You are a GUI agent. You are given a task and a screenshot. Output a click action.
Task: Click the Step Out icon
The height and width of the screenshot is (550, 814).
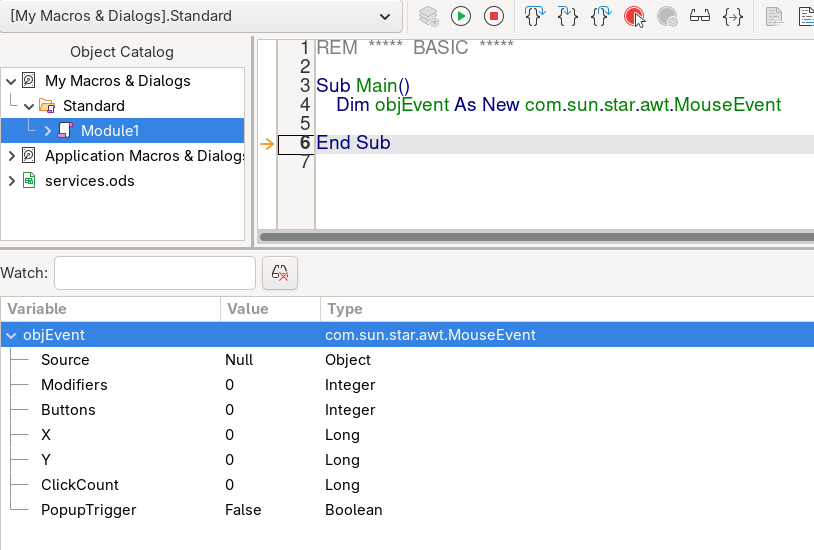pos(601,17)
